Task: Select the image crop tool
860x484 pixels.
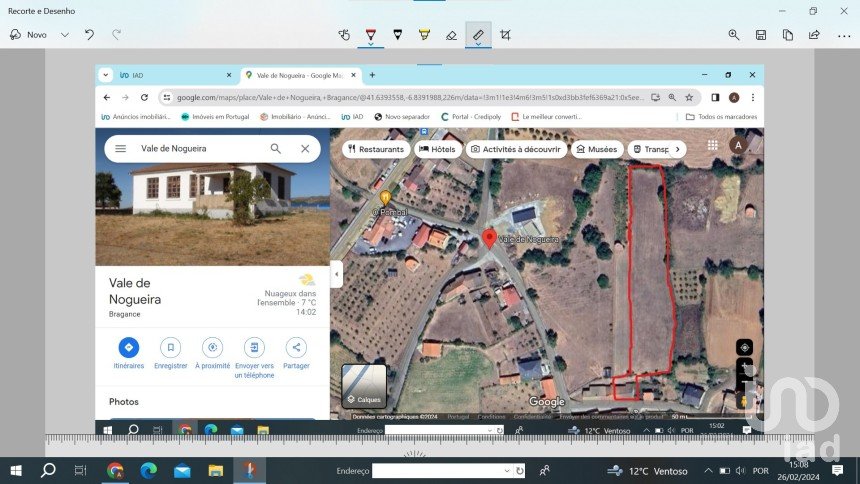Action: tap(505, 35)
